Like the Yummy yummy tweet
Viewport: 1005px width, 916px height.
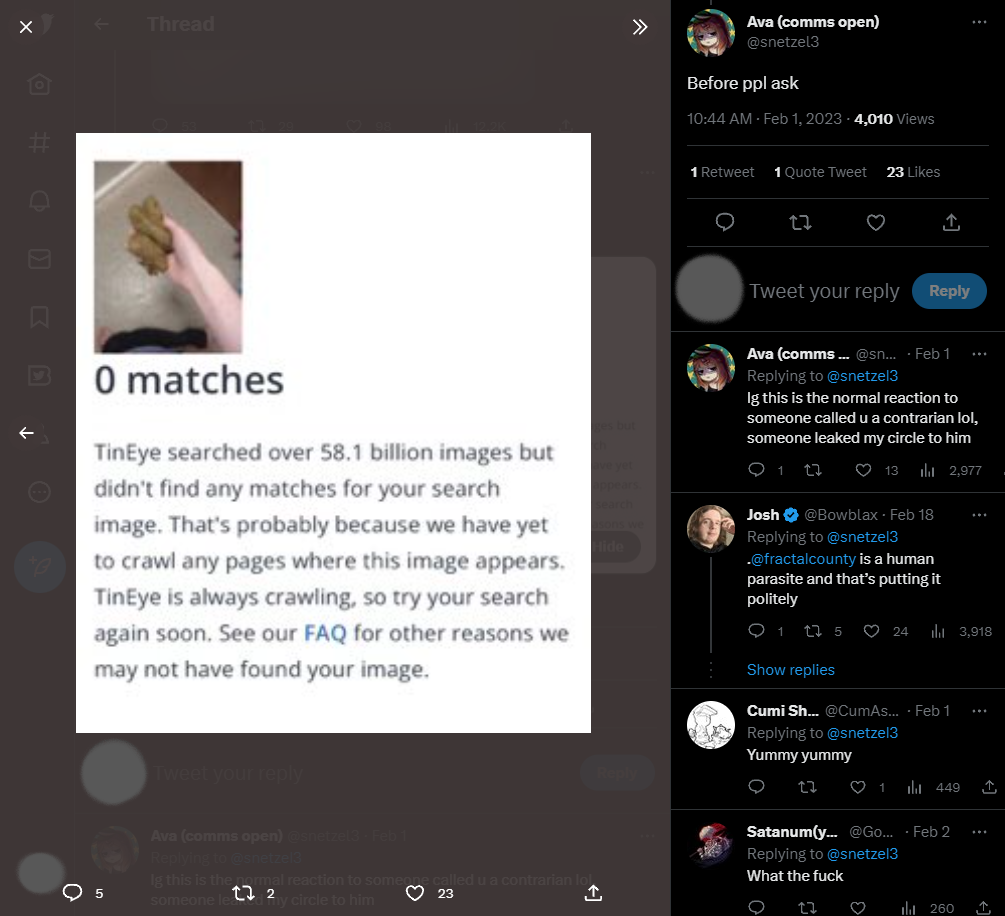coord(858,787)
